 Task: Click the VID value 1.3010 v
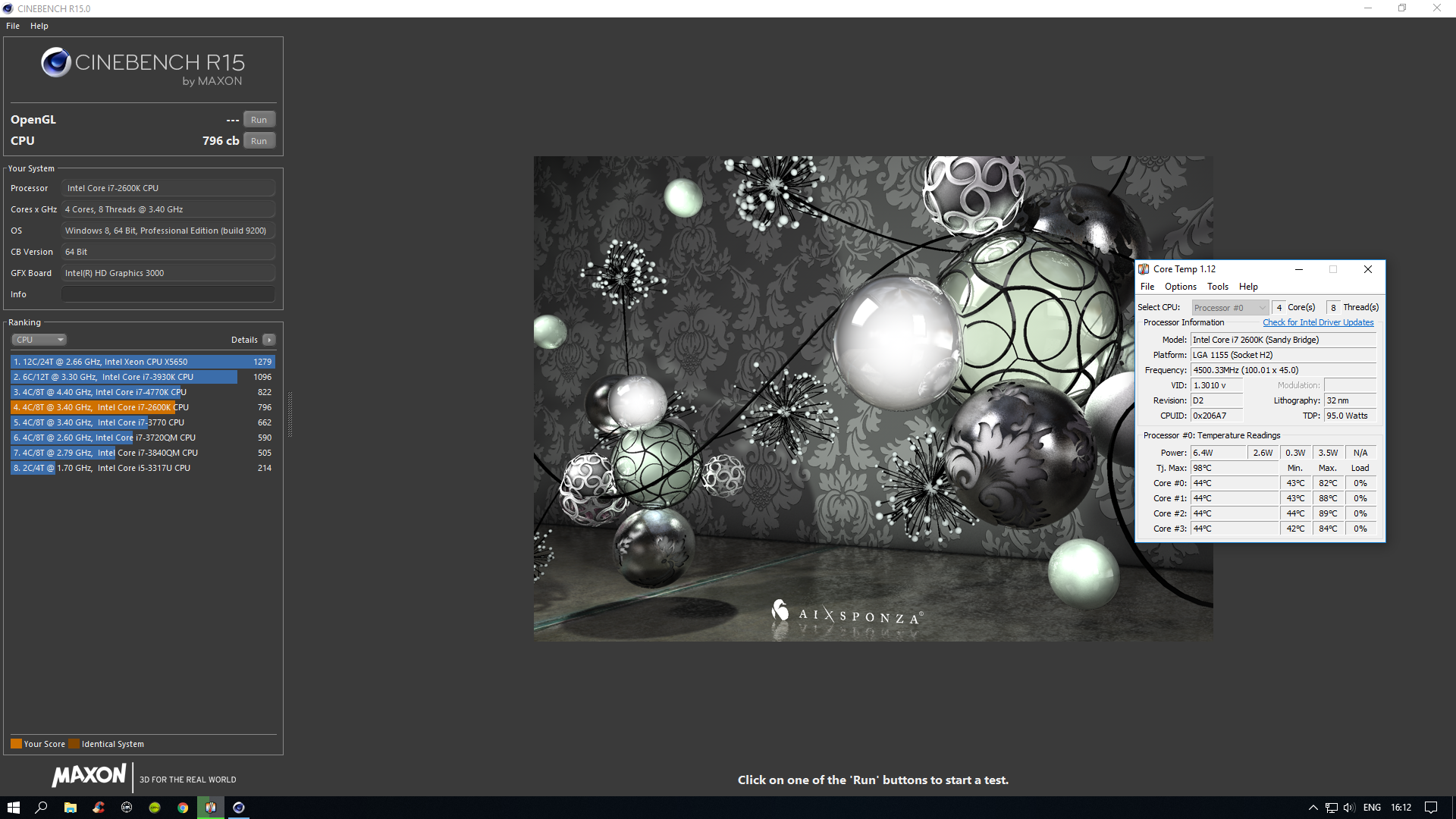point(1217,385)
